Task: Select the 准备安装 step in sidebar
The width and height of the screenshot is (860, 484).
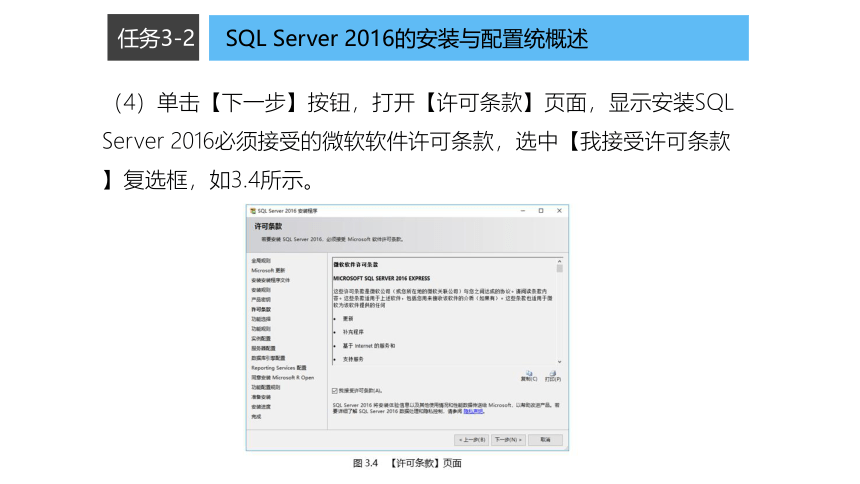Action: [261, 397]
